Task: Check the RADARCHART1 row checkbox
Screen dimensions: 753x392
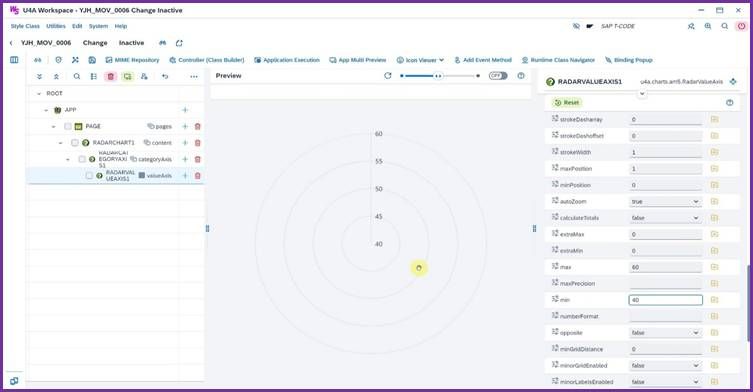Action: [74, 143]
